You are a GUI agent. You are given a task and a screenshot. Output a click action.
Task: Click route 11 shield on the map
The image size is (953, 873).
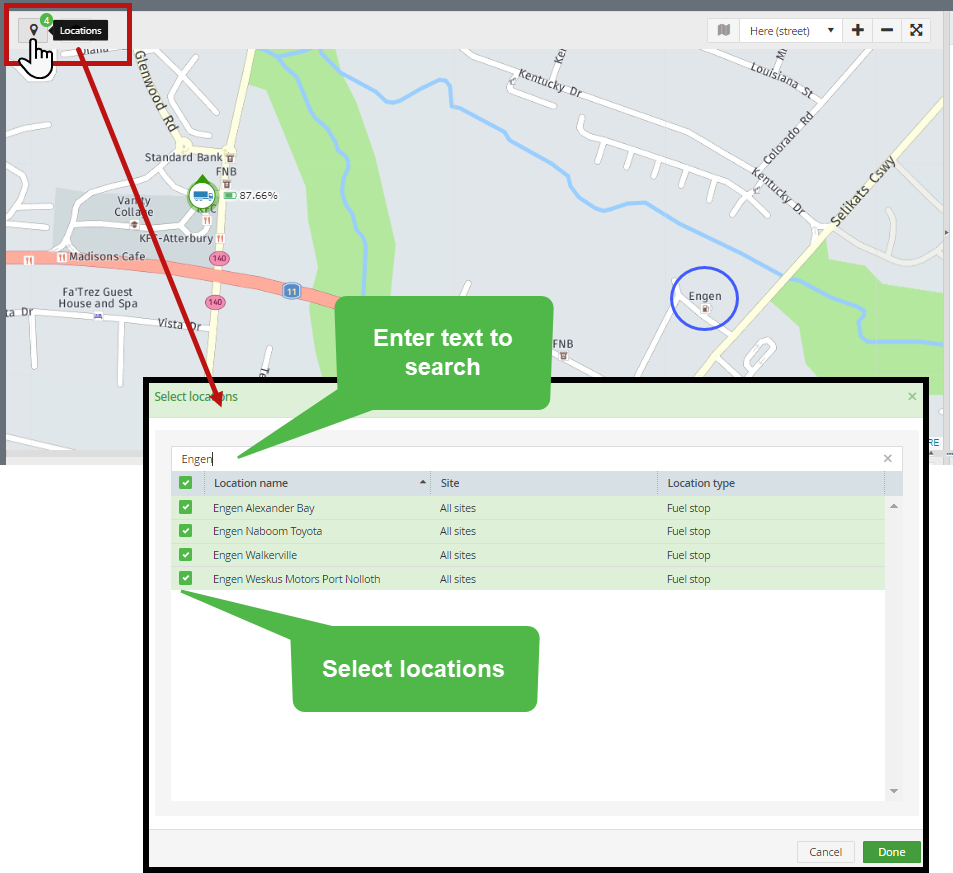(x=292, y=291)
